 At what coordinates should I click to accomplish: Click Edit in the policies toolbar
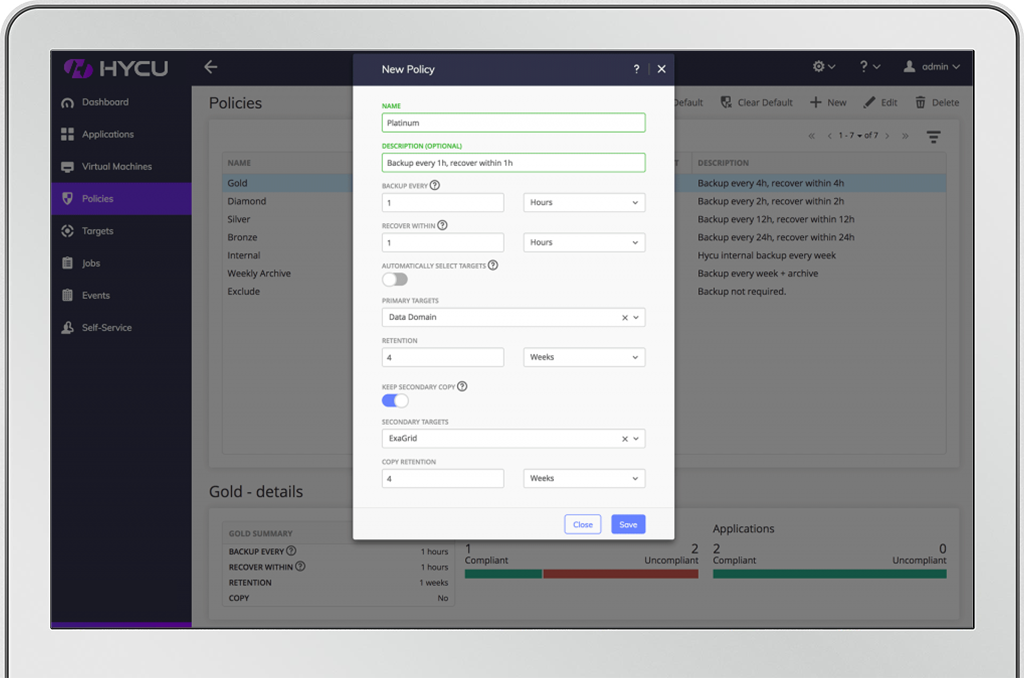pos(880,103)
